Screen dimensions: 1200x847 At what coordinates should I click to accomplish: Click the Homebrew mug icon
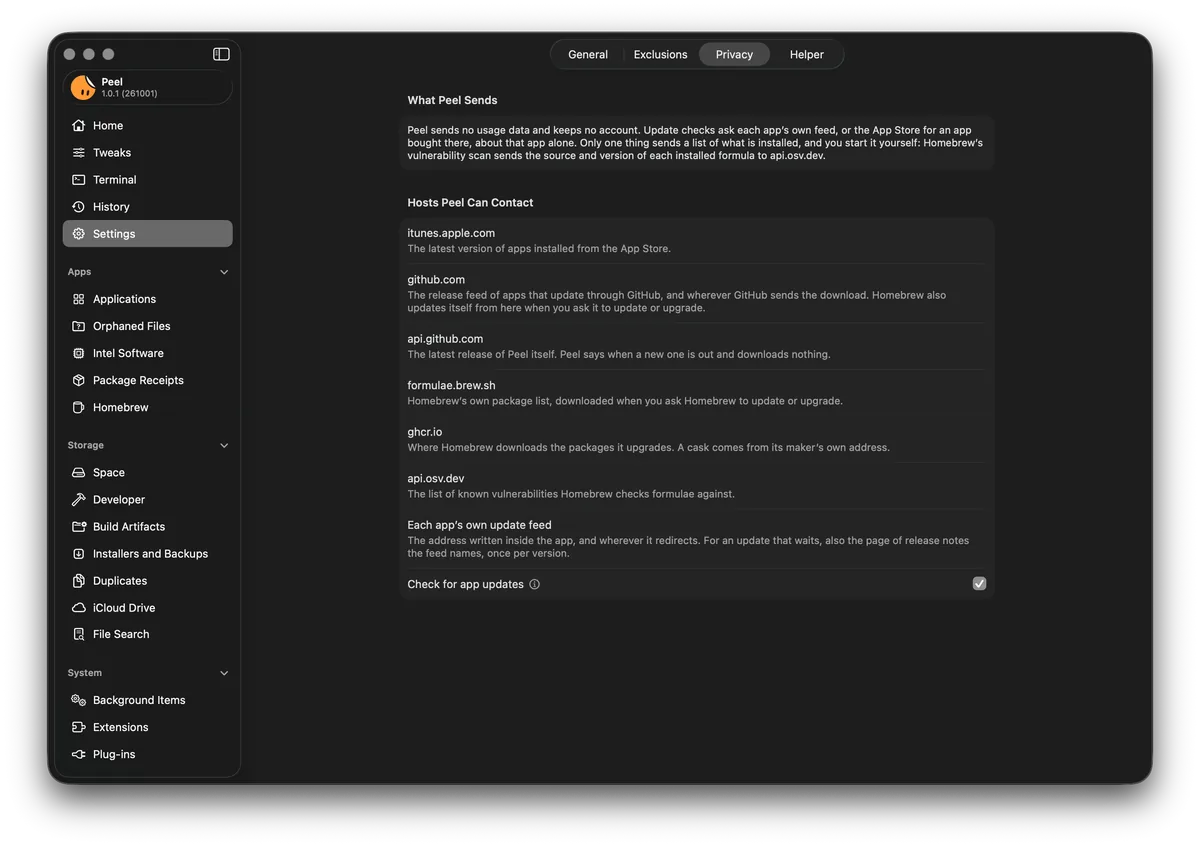coord(79,407)
